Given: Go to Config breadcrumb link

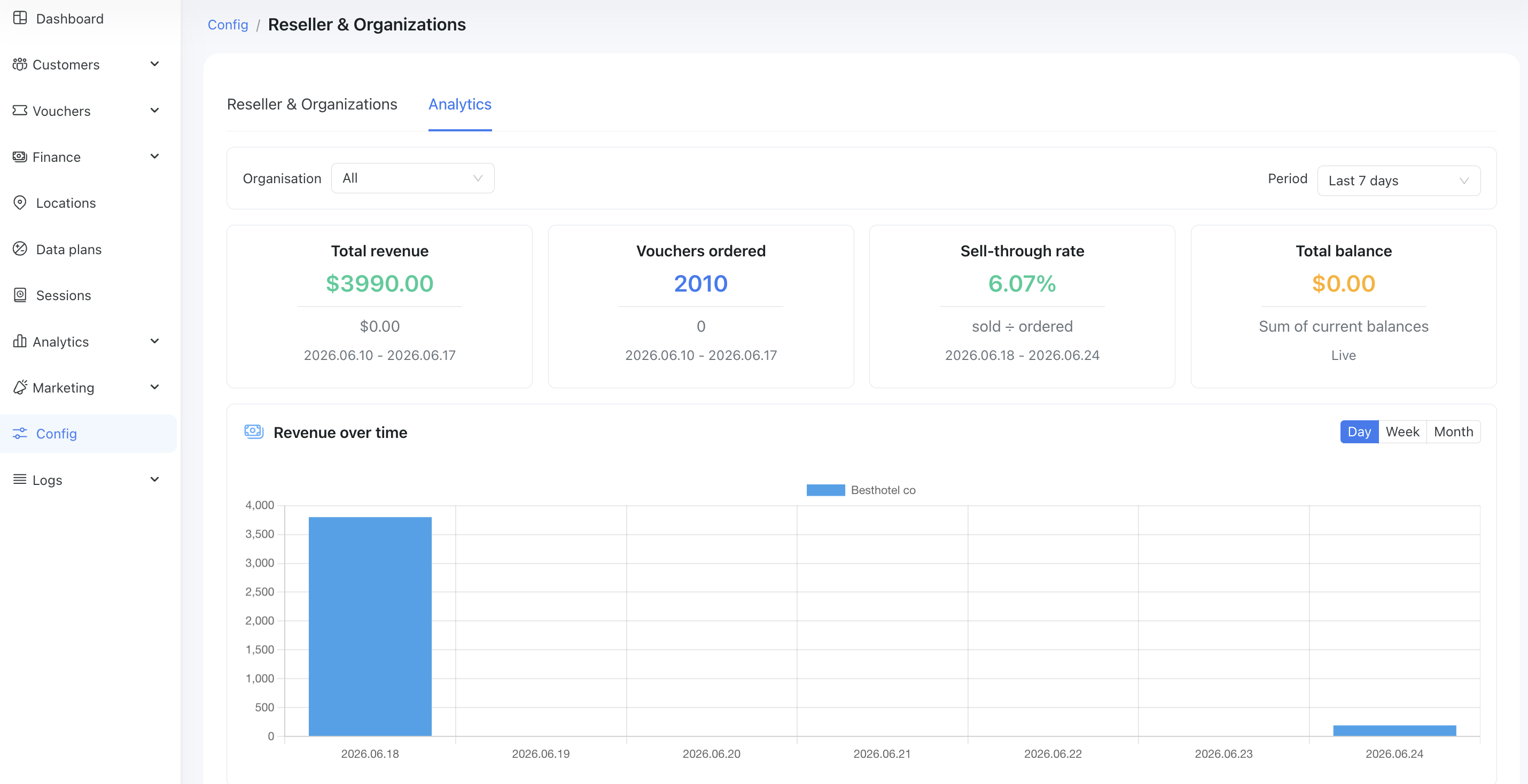Looking at the screenshot, I should (x=228, y=25).
